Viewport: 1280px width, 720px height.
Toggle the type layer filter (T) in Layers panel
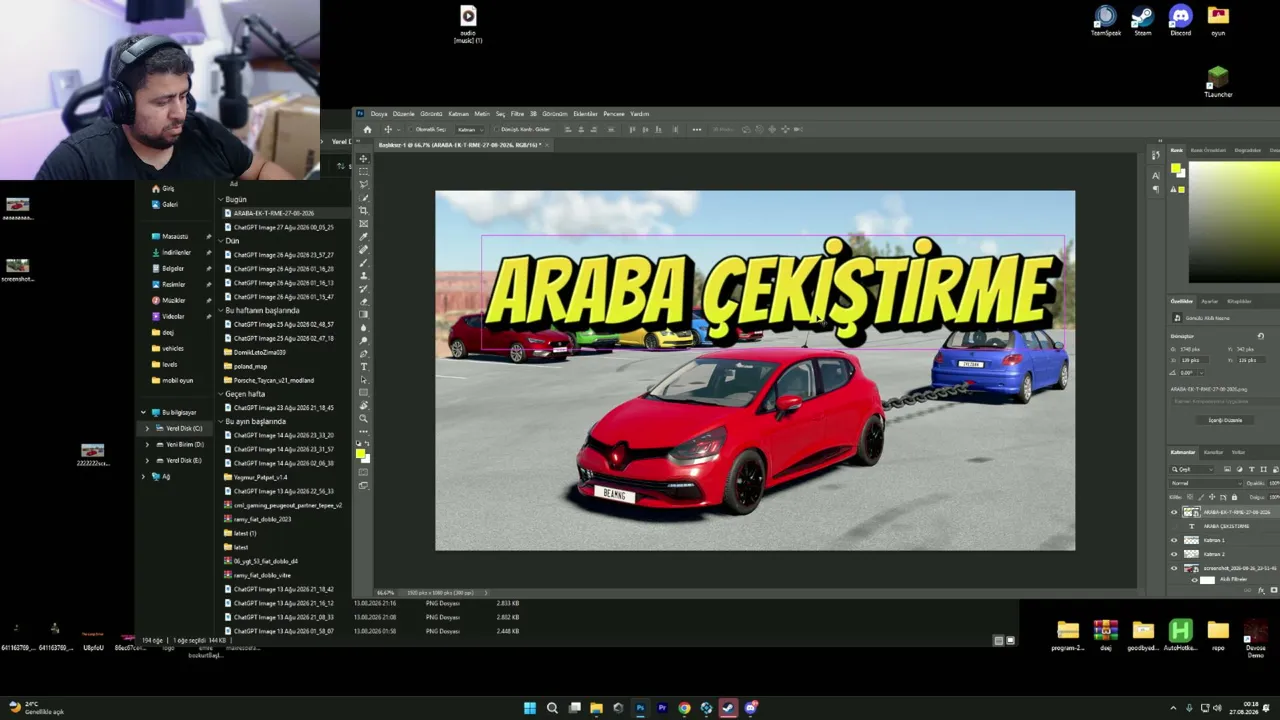click(1251, 469)
